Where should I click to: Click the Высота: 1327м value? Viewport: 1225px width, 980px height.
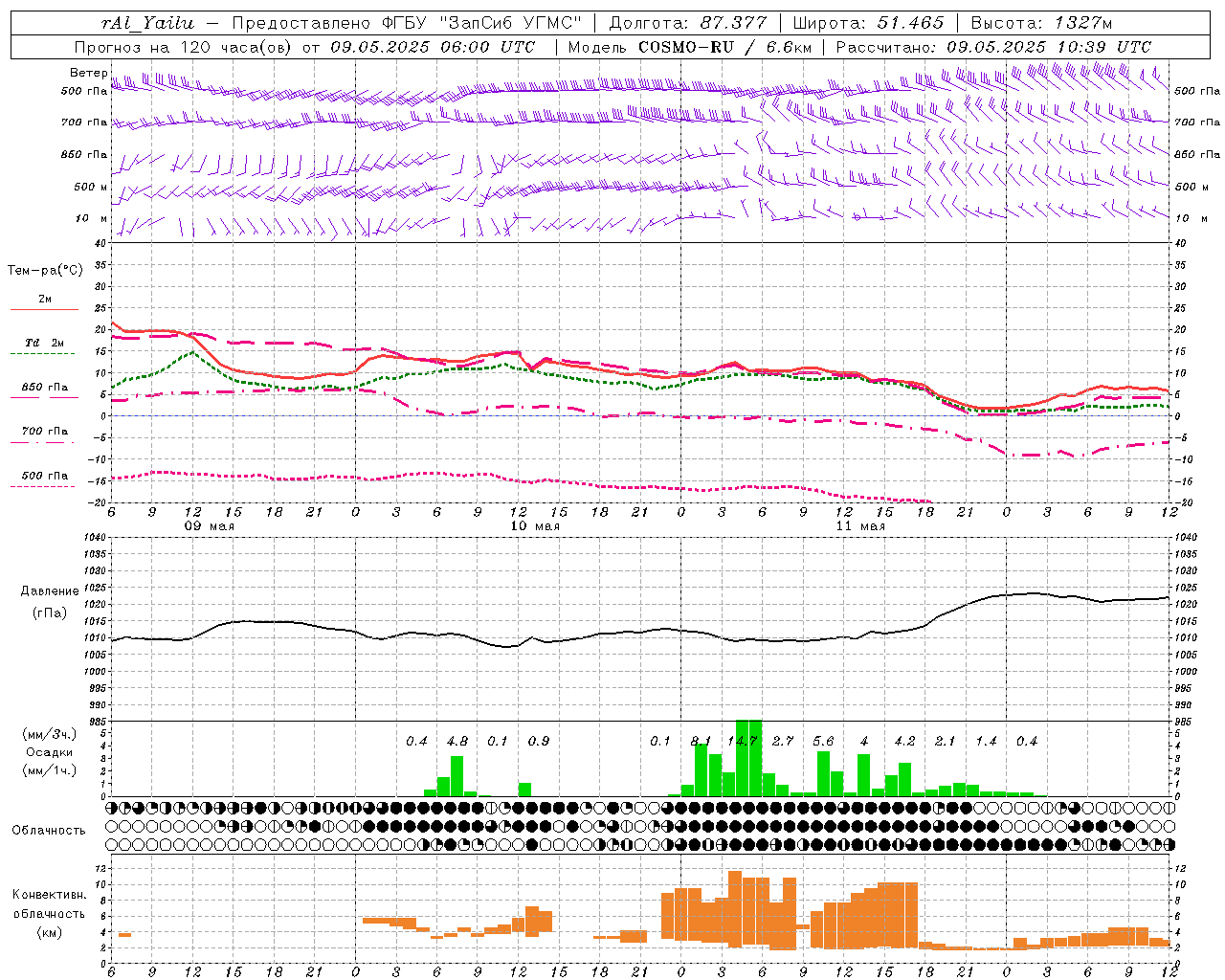1041,23
